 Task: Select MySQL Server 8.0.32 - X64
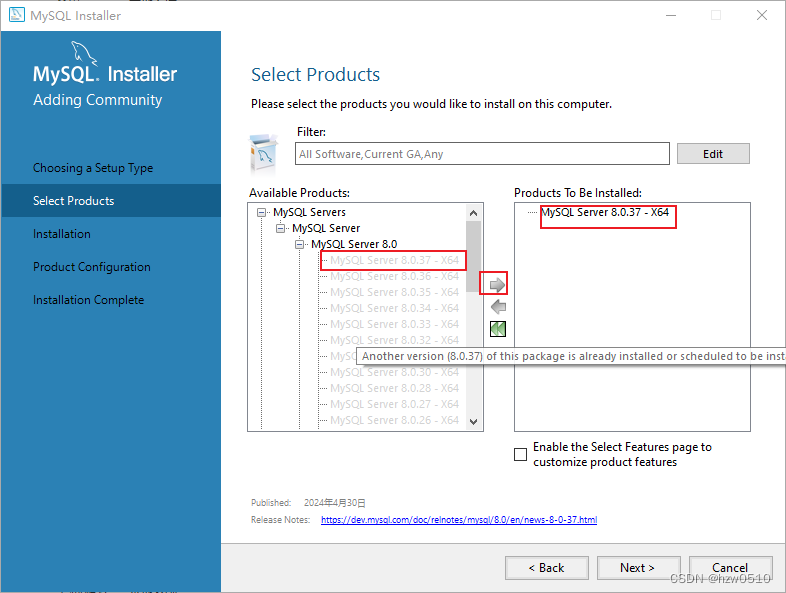coord(394,340)
